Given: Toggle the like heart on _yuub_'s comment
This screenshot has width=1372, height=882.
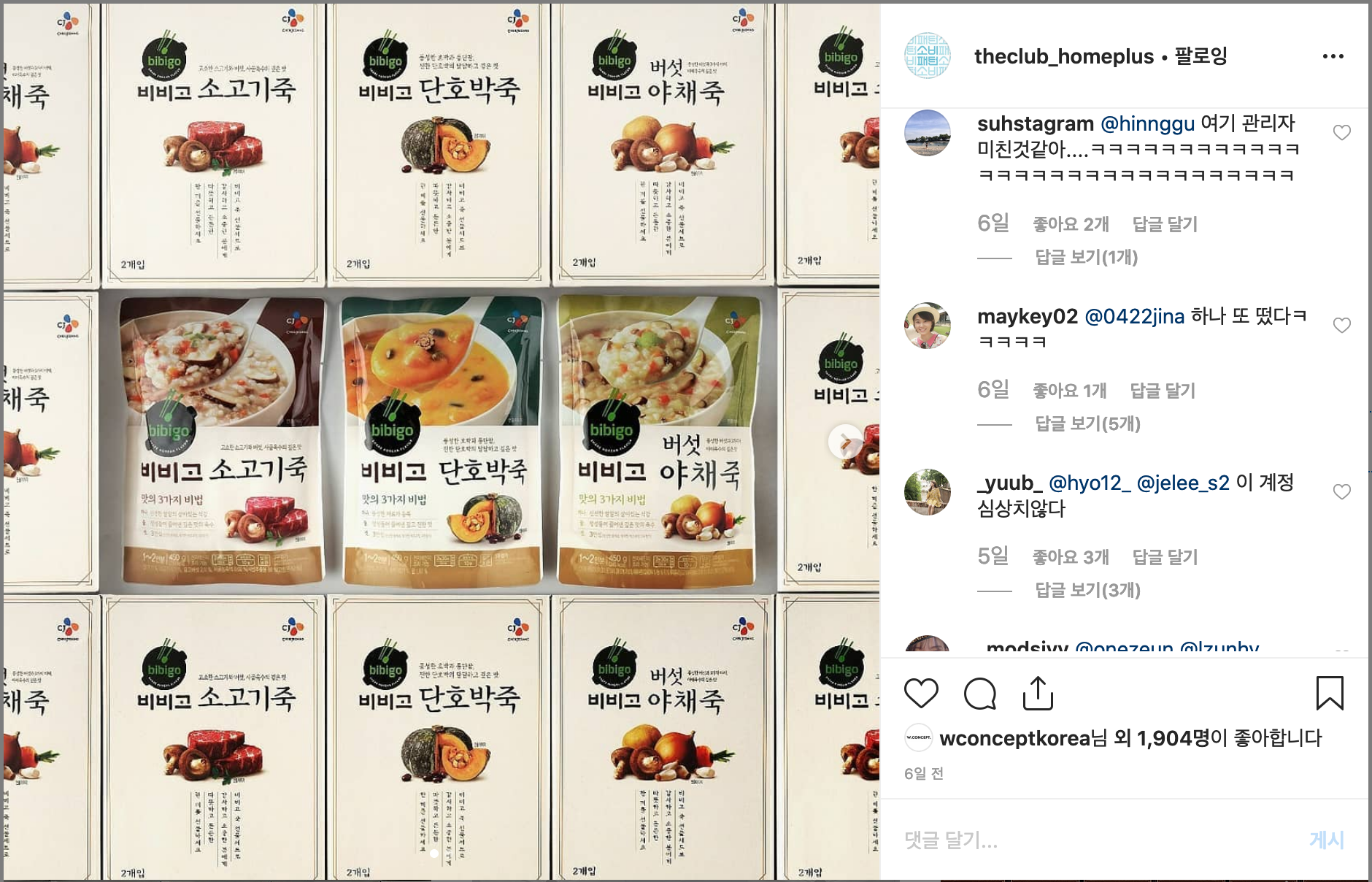Looking at the screenshot, I should 1341,492.
